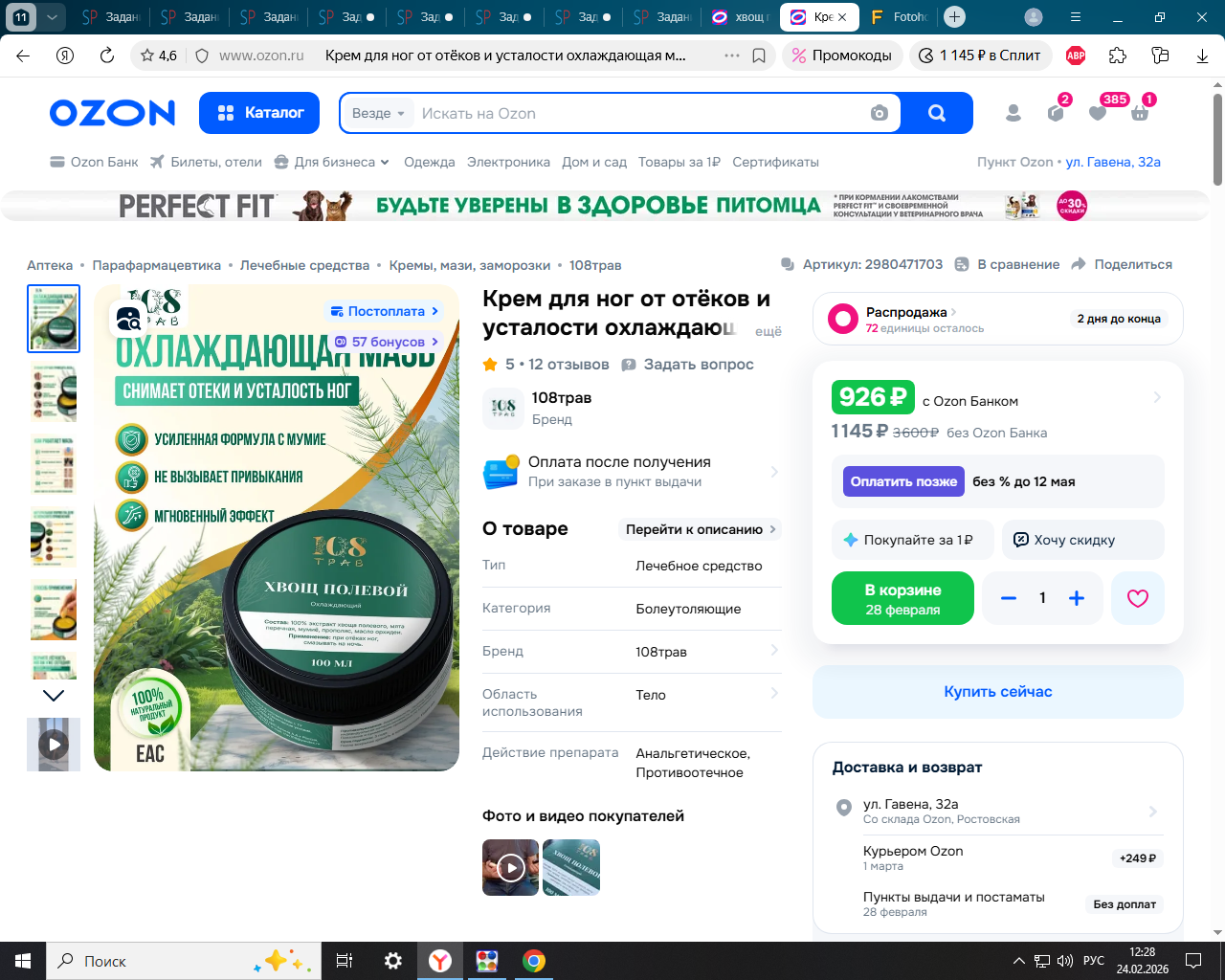Open Билеты, отели section

[x=206, y=162]
